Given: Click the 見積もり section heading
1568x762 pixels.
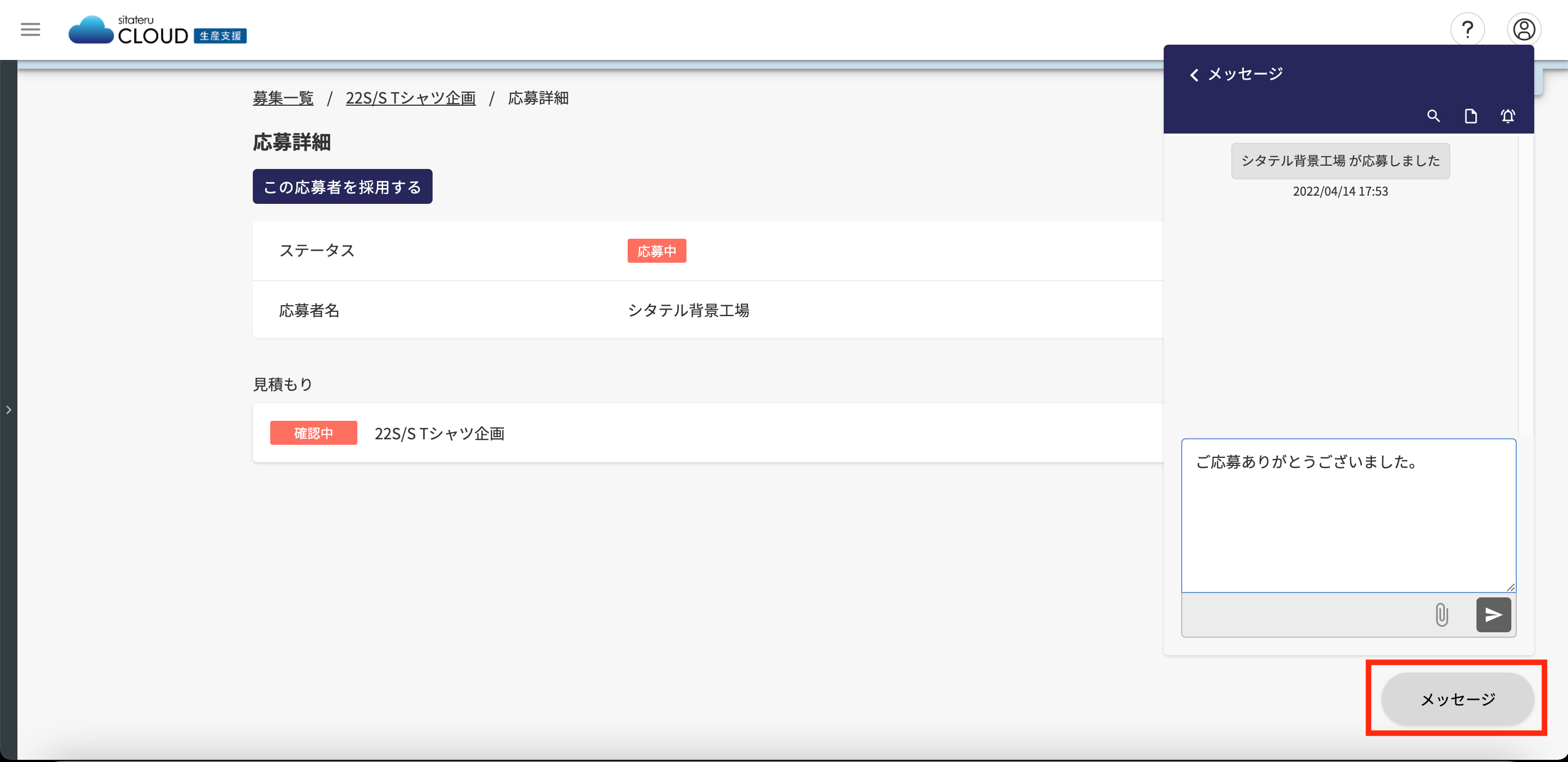Looking at the screenshot, I should (283, 384).
